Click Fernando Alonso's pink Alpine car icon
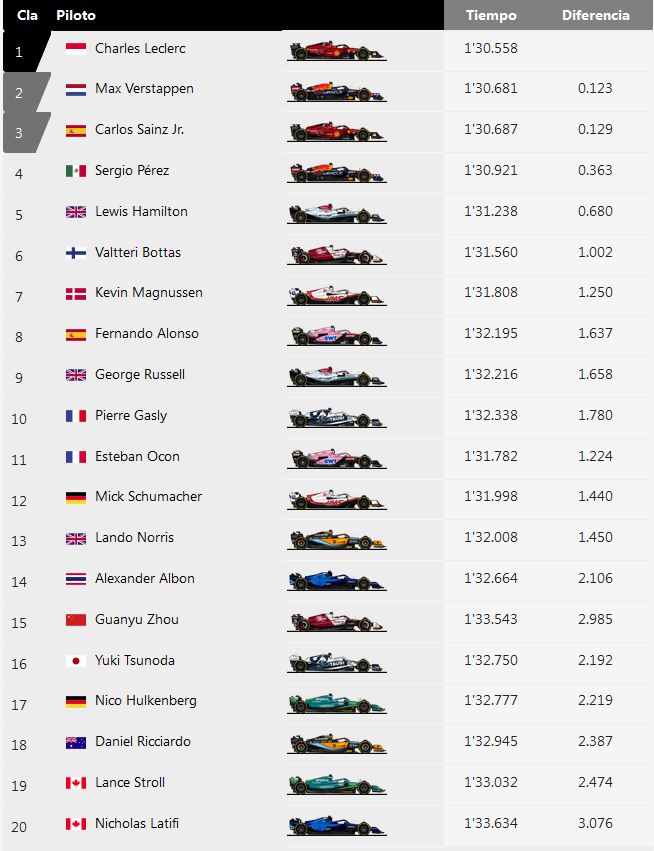Image resolution: width=654 pixels, height=851 pixels. point(336,335)
